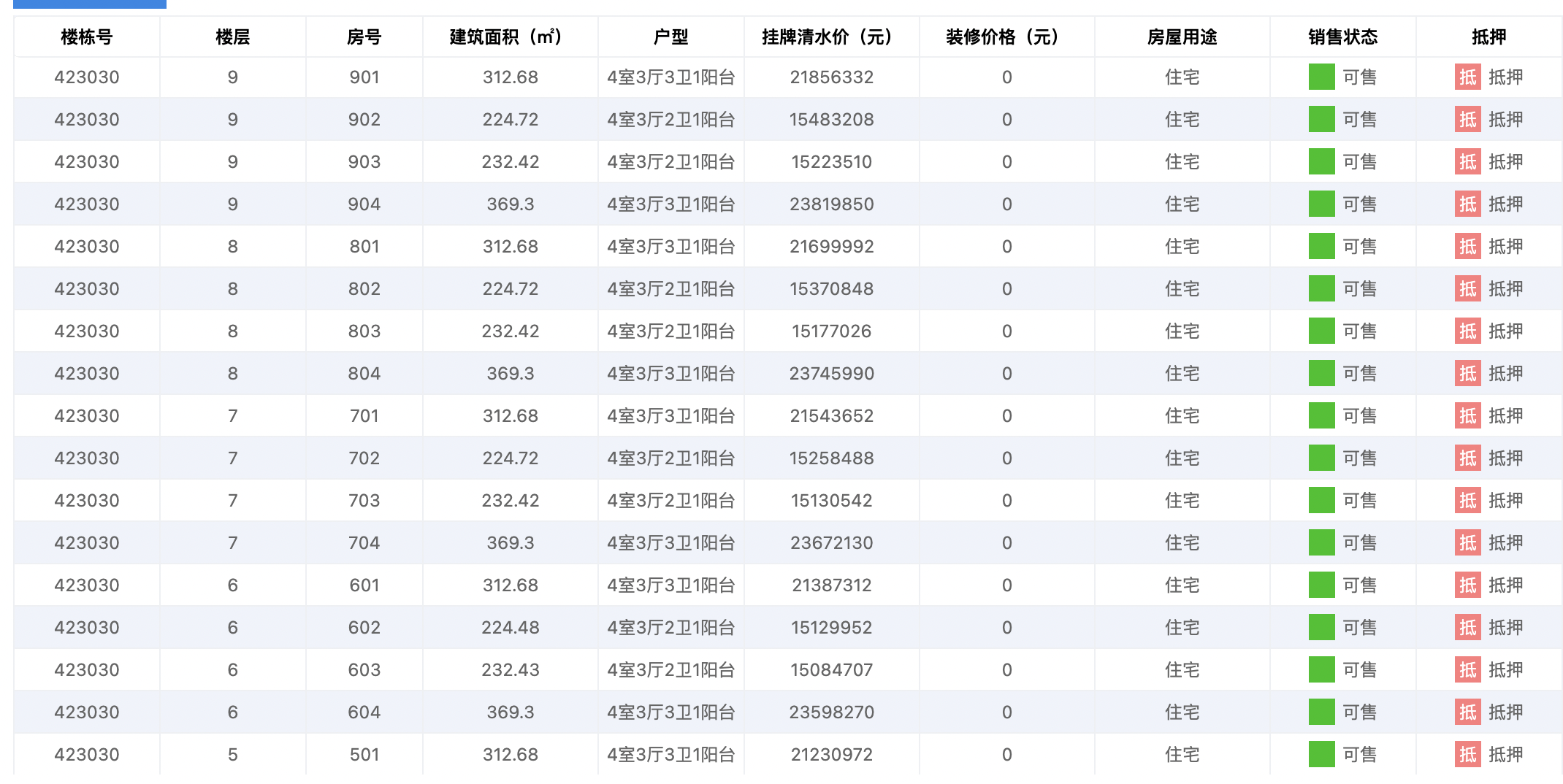Click the price cell 15370848

pyautogui.click(x=832, y=289)
